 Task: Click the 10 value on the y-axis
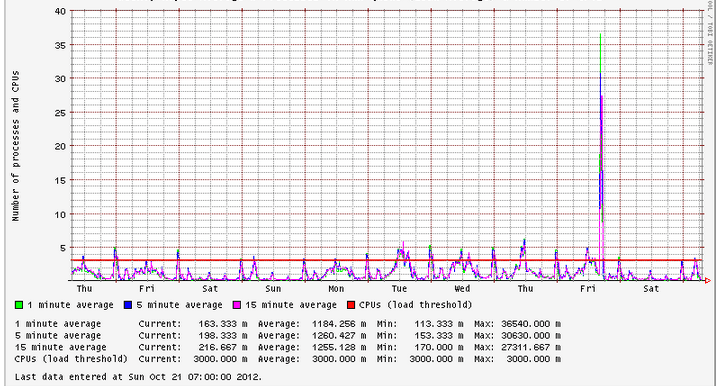(x=60, y=214)
